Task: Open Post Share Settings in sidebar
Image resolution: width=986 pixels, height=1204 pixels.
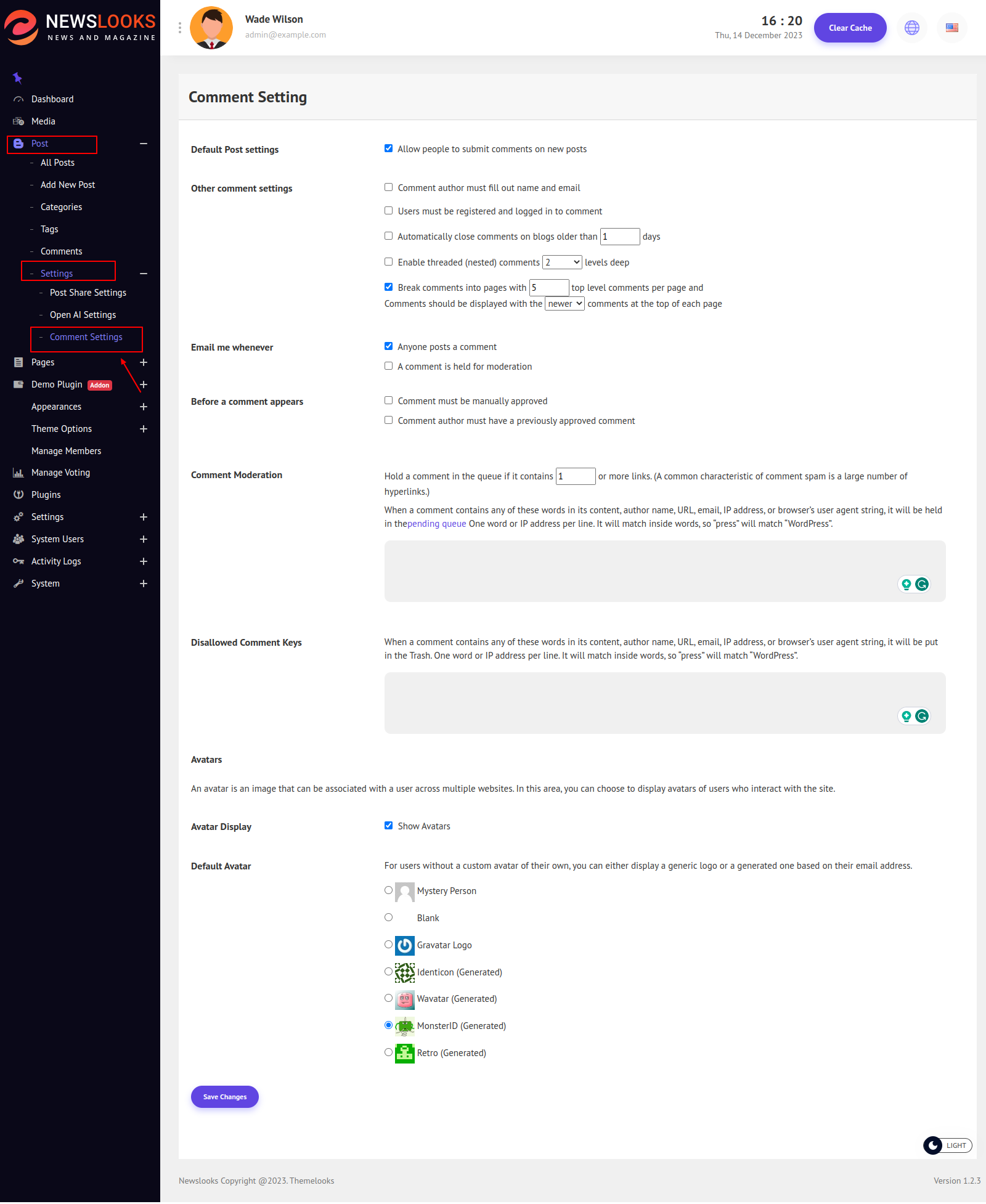Action: [88, 293]
